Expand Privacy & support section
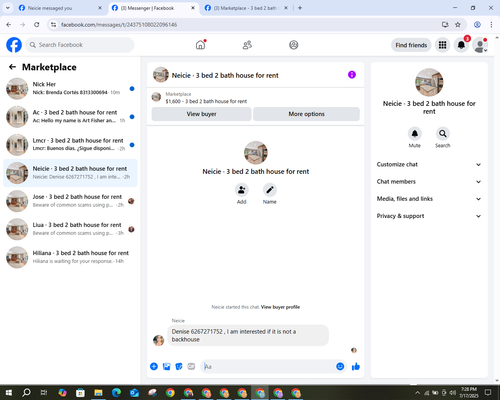The width and height of the screenshot is (500, 400). click(x=429, y=216)
